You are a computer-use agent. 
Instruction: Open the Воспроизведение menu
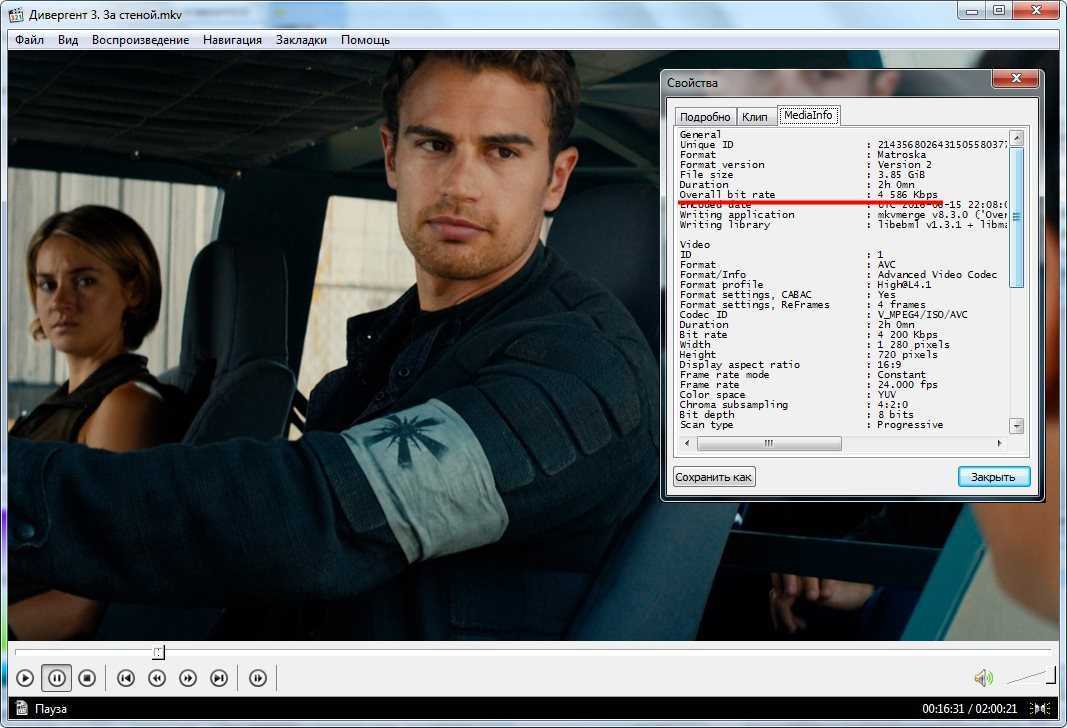(140, 40)
